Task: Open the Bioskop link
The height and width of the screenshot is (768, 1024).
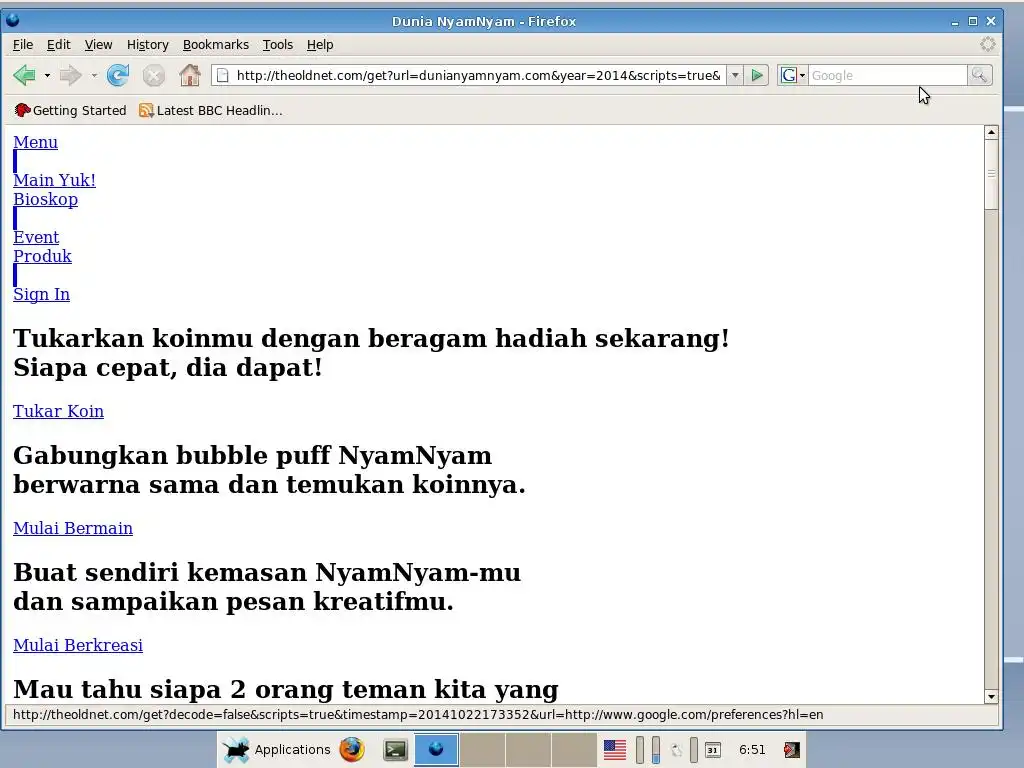Action: point(45,199)
